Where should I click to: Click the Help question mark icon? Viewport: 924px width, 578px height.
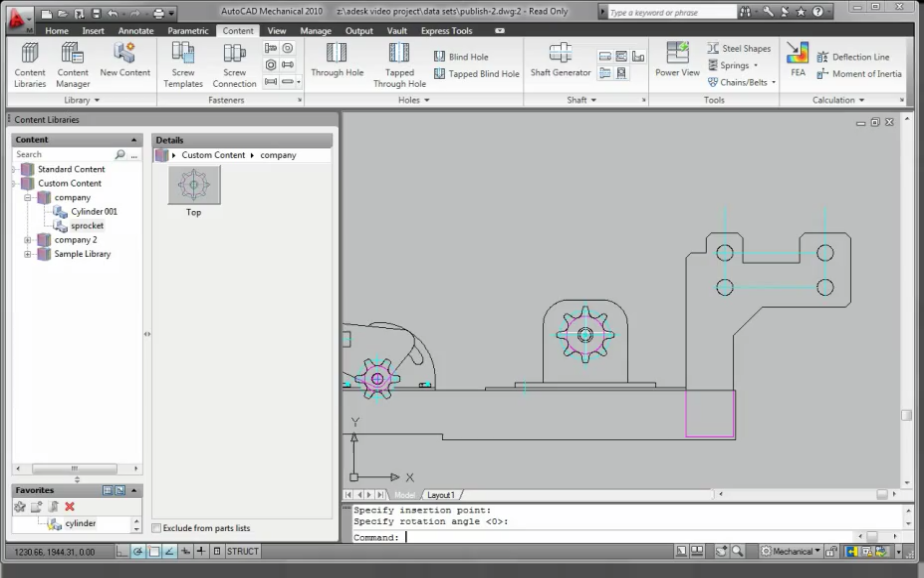coord(818,12)
